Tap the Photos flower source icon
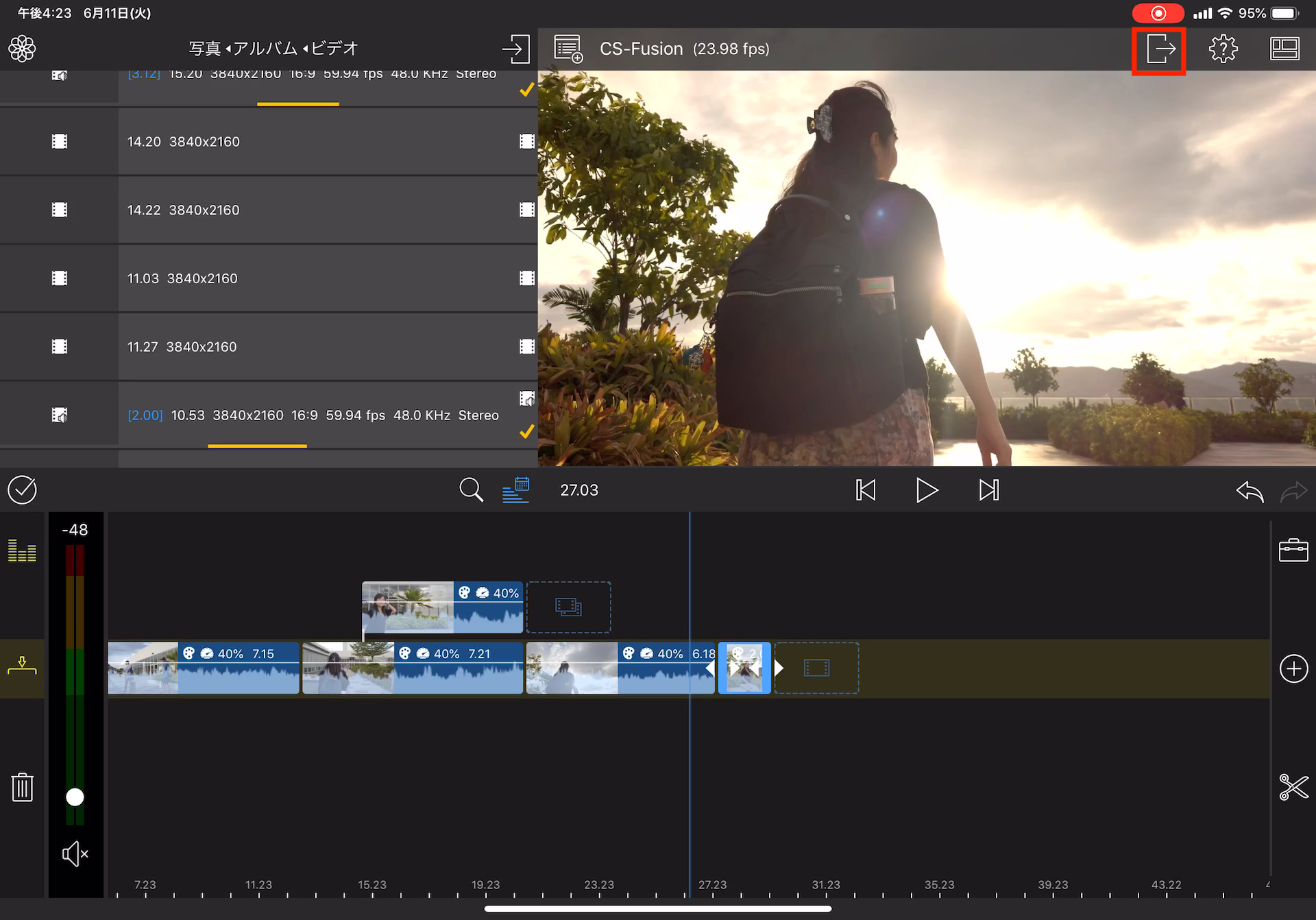Viewport: 1316px width, 920px height. [22, 49]
